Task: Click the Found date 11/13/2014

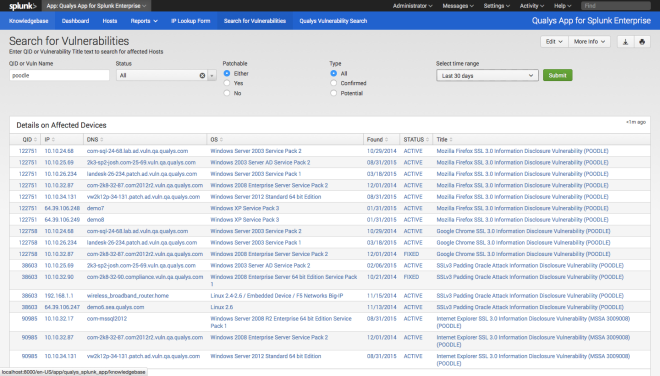Action: point(381,307)
